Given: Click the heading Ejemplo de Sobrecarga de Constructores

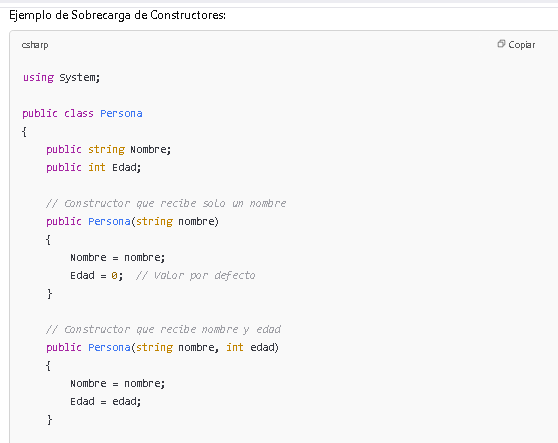Looking at the screenshot, I should 117,15.
